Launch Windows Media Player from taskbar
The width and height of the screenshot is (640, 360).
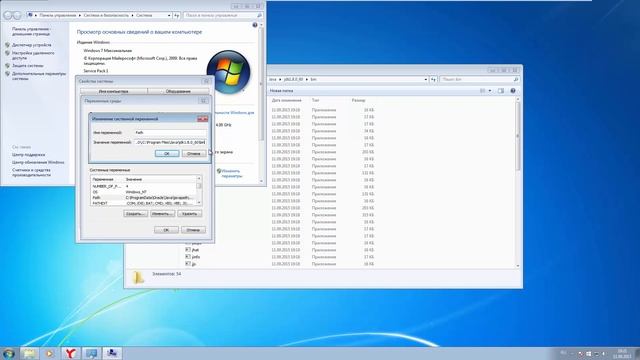point(49,353)
